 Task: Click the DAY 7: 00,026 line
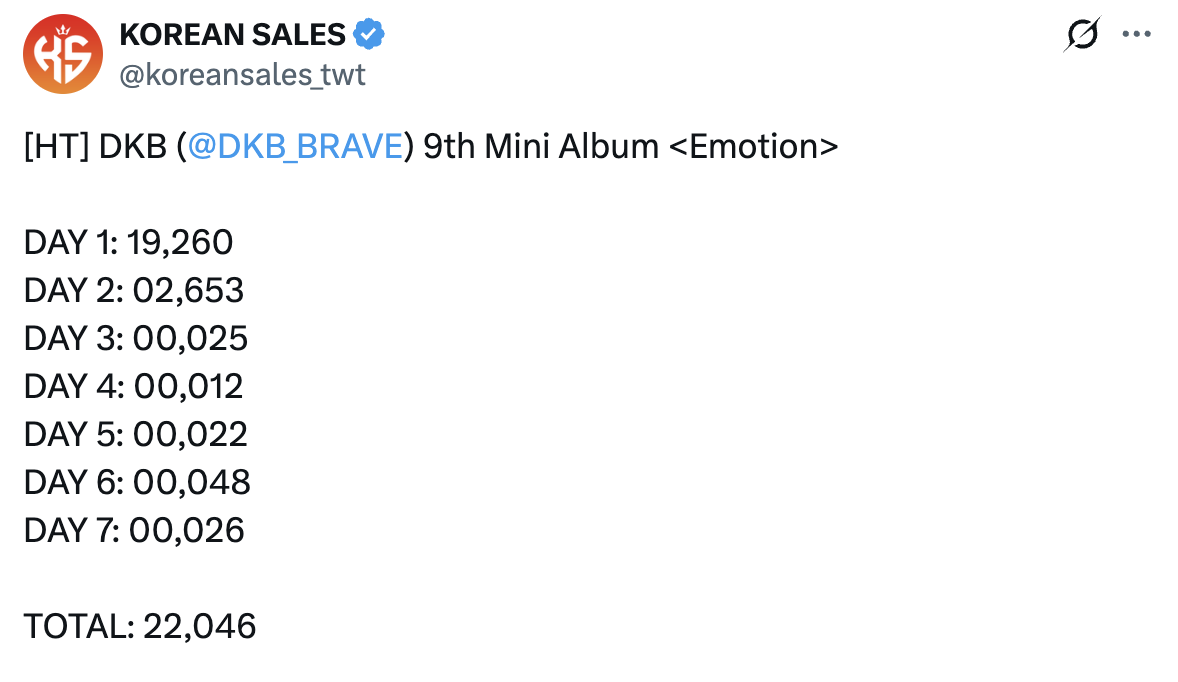coord(134,530)
